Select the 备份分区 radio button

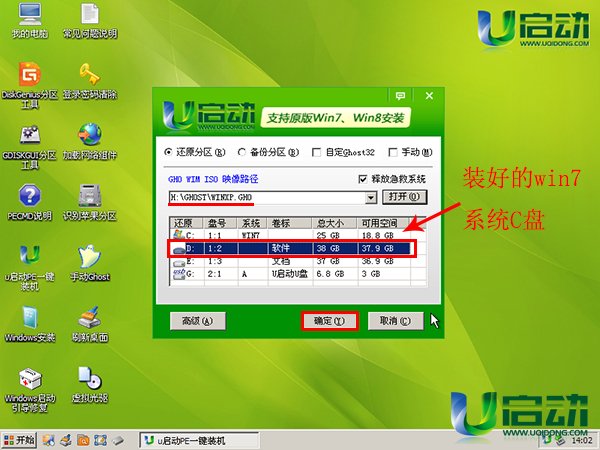click(242, 153)
